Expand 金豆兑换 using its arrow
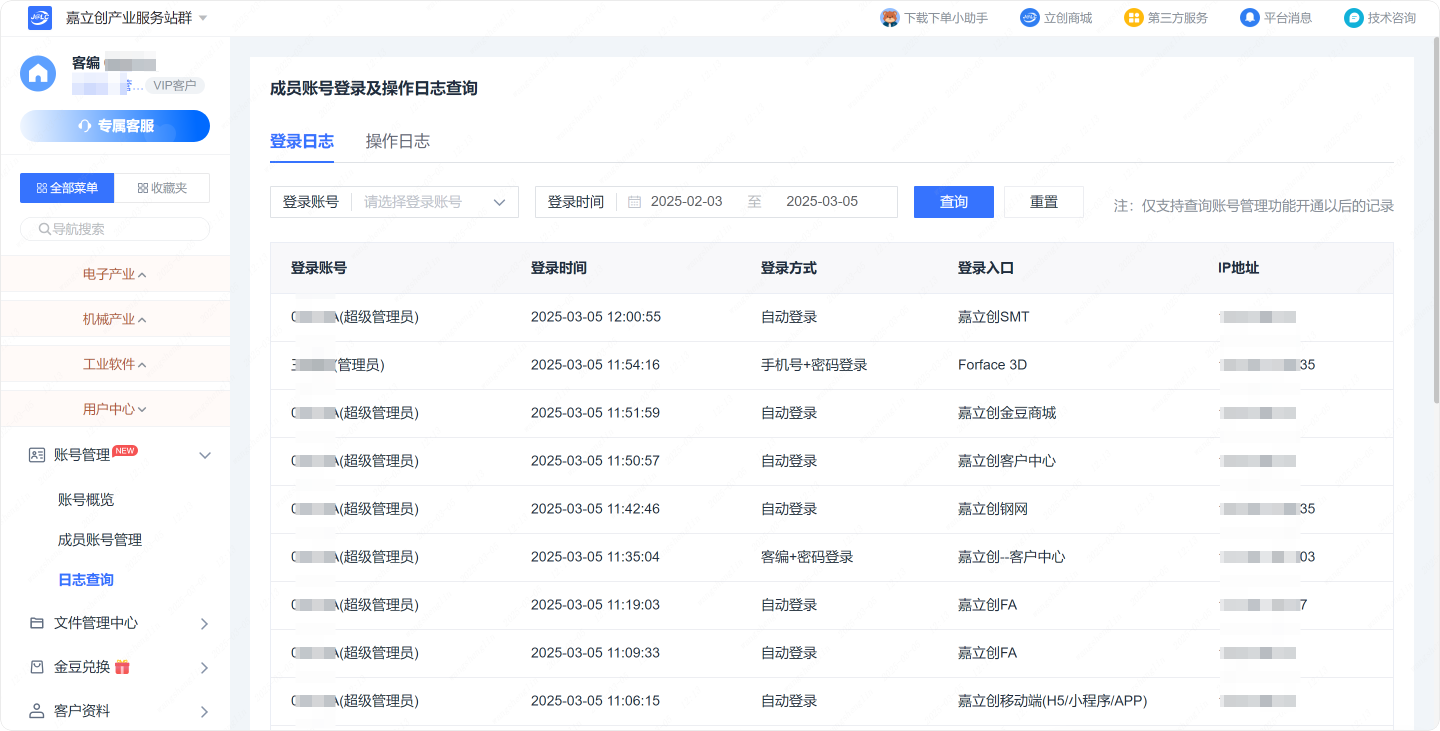The width and height of the screenshot is (1440, 731). pyautogui.click(x=205, y=668)
